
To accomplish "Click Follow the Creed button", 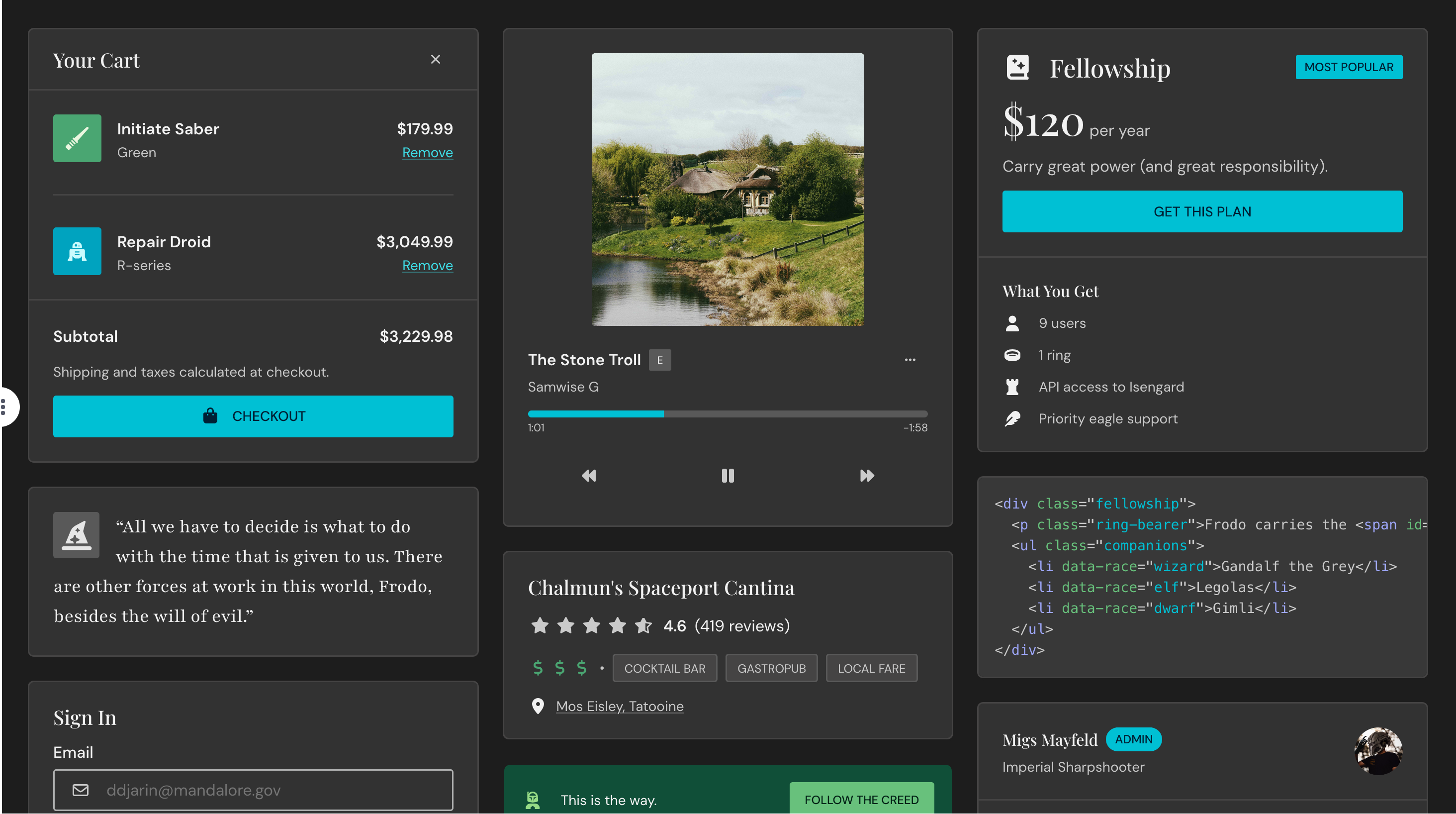I will [x=861, y=799].
